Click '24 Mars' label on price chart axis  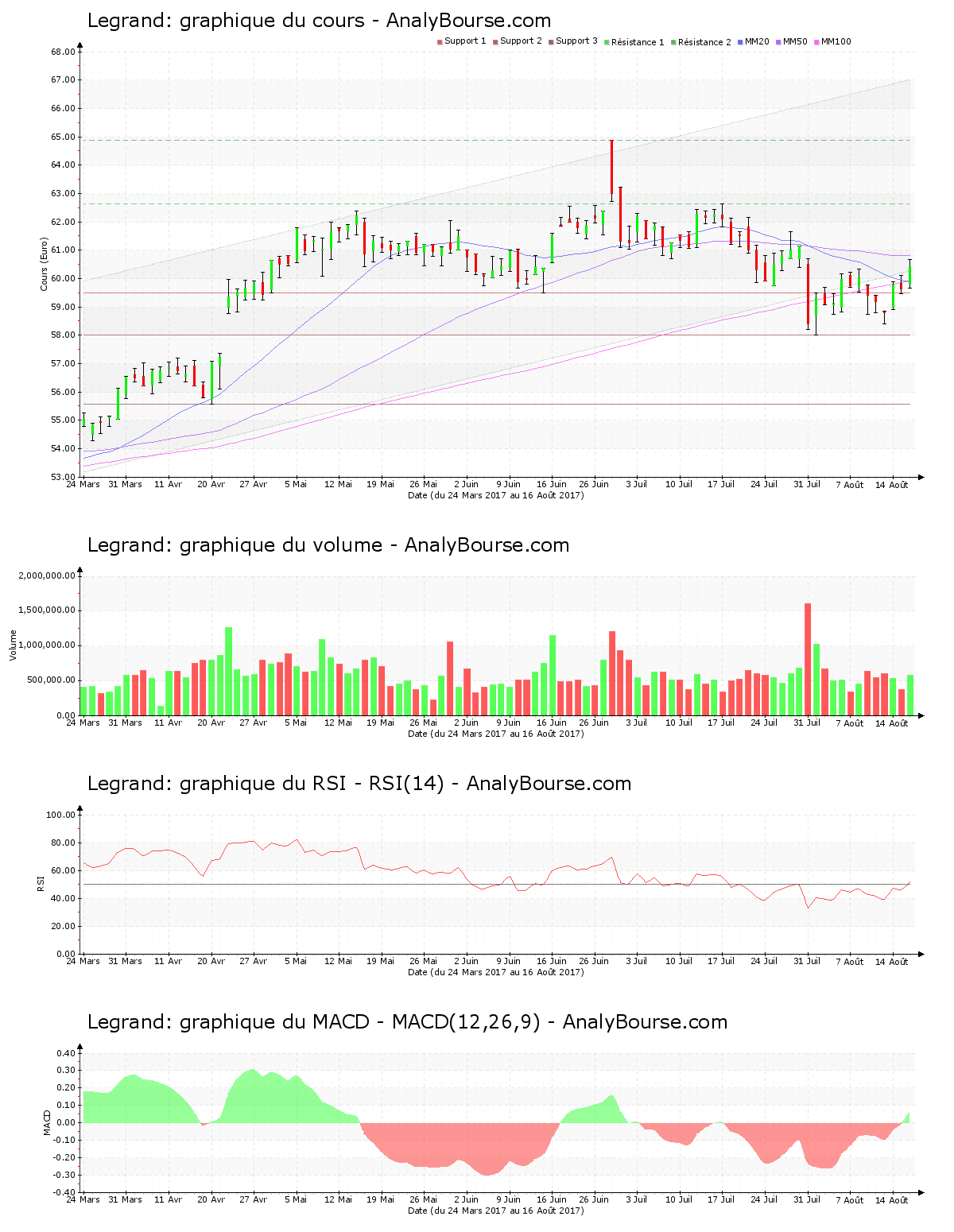tap(83, 484)
